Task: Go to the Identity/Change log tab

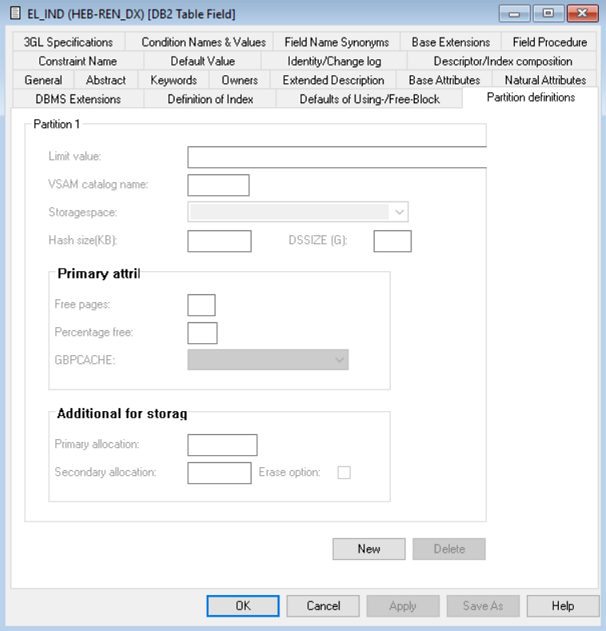Action: coord(334,61)
